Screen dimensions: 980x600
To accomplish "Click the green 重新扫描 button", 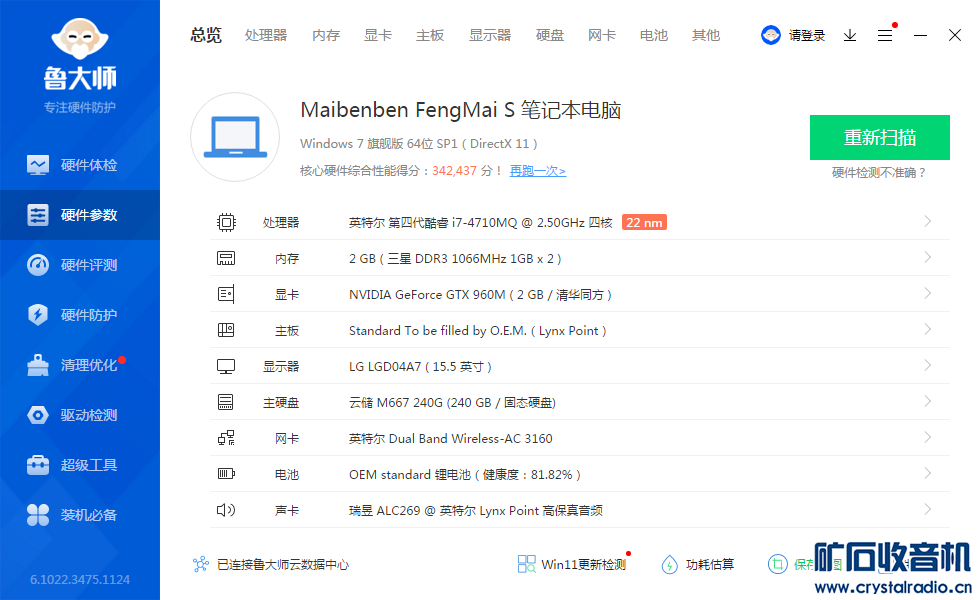I will point(880,138).
